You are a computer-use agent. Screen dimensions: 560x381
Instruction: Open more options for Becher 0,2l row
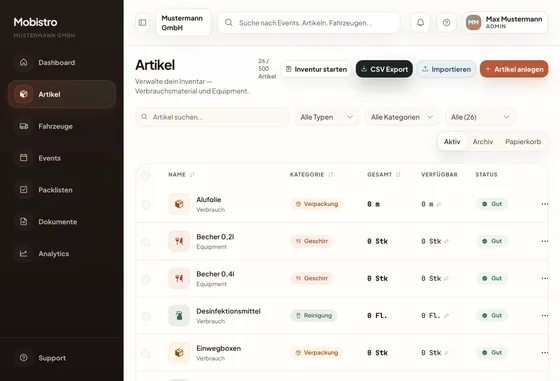coord(545,241)
